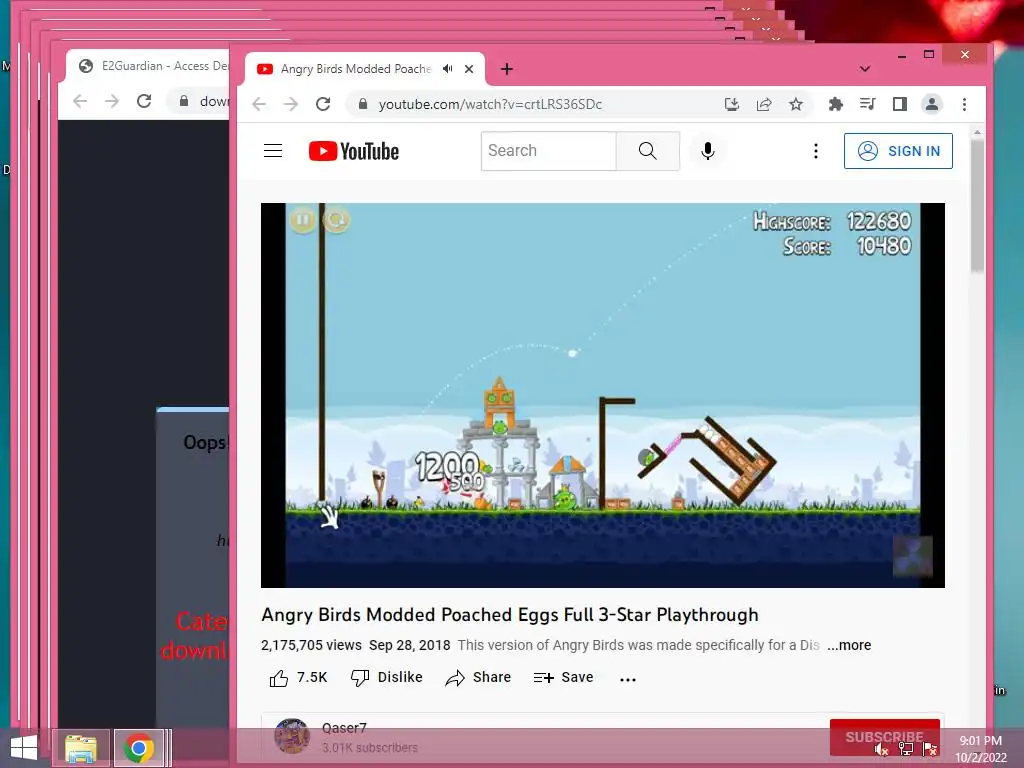Open Chrome three-dot menu
Image resolution: width=1024 pixels, height=768 pixels.
[964, 104]
